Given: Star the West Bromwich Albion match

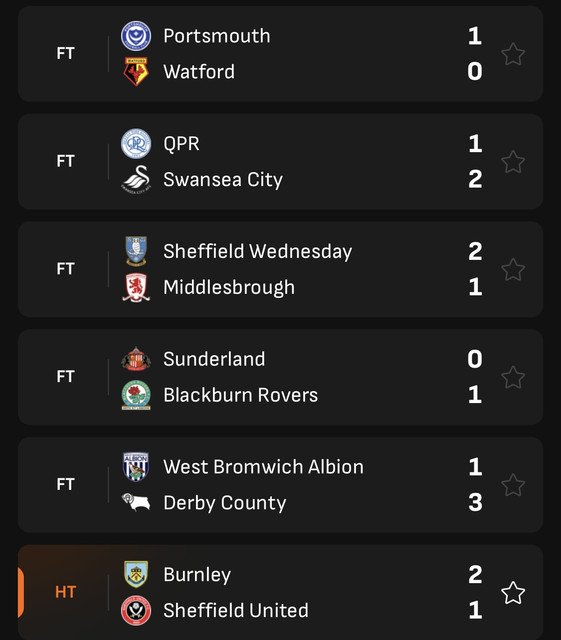Looking at the screenshot, I should [513, 485].
